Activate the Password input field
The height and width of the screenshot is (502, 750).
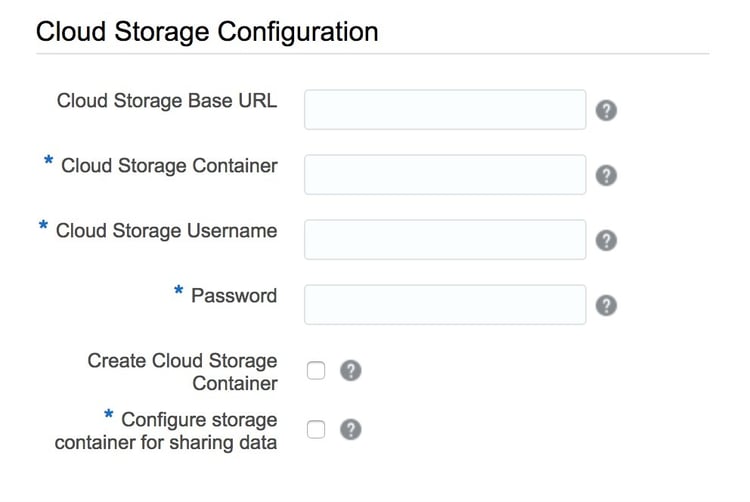445,305
